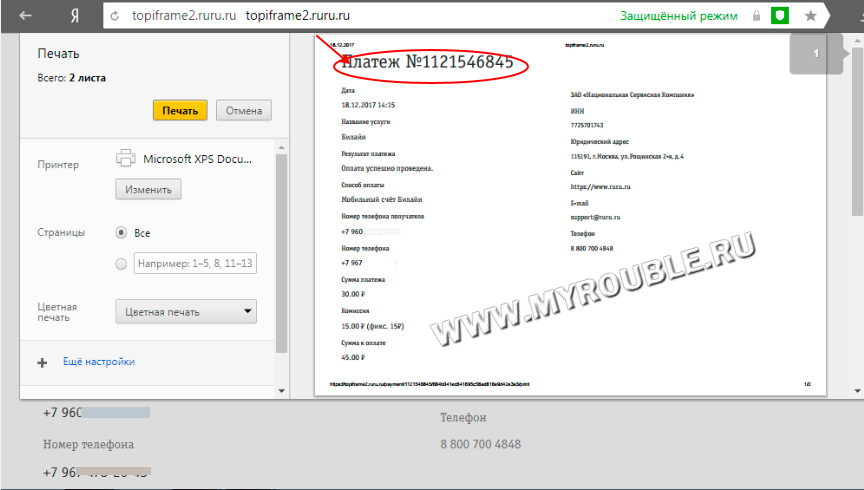
Task: Click the settings panel scrollbar thumb
Action: click(x=282, y=254)
